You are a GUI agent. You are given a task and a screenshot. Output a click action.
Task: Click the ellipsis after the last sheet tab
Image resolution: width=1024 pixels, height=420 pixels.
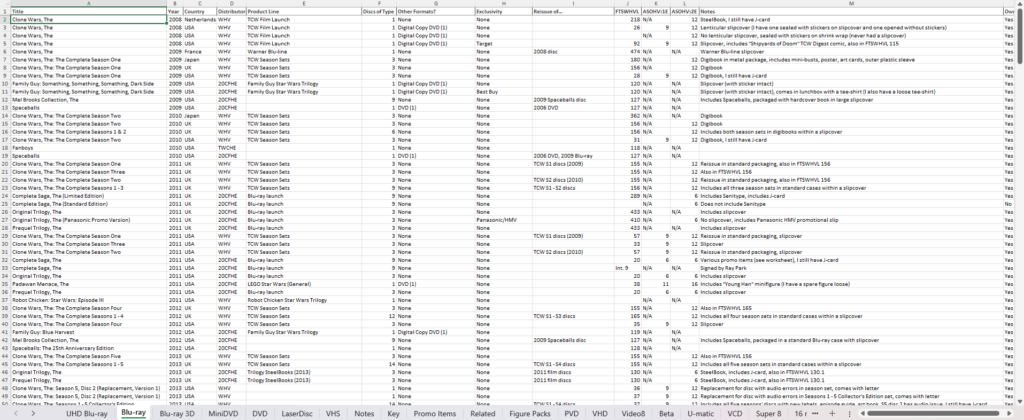[813, 411]
